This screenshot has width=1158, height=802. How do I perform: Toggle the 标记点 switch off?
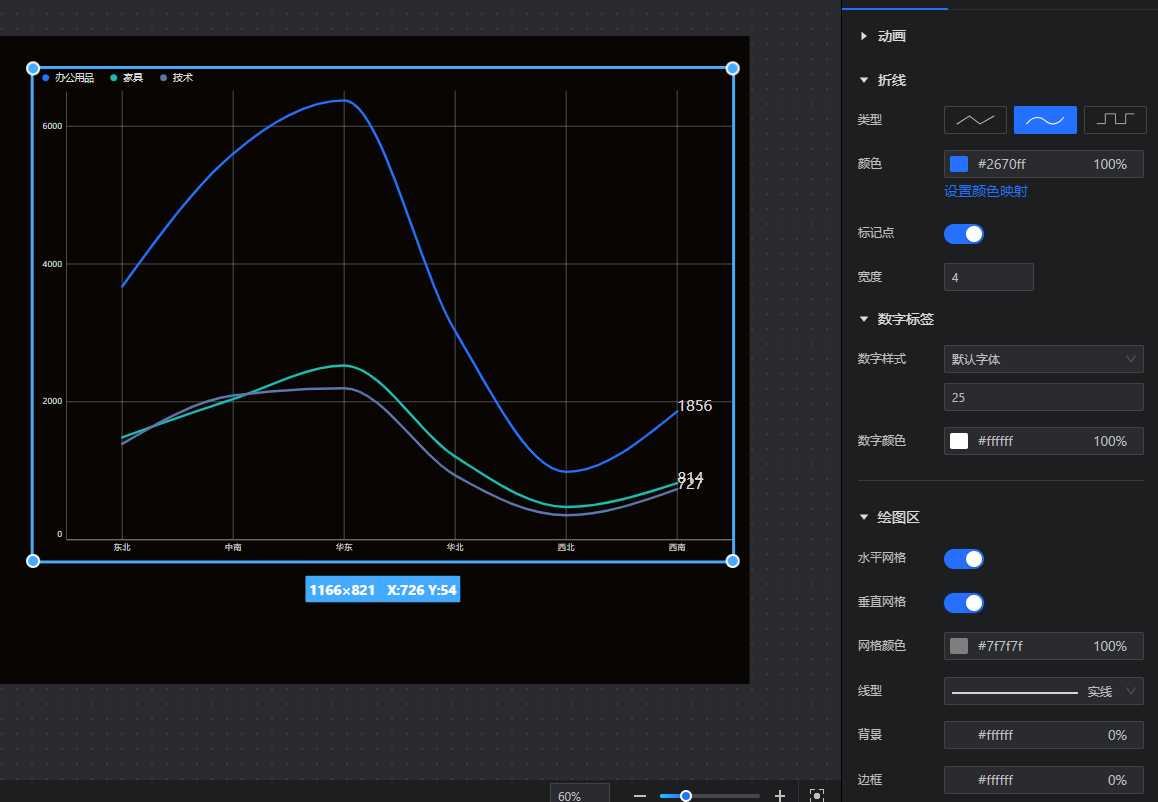tap(963, 234)
